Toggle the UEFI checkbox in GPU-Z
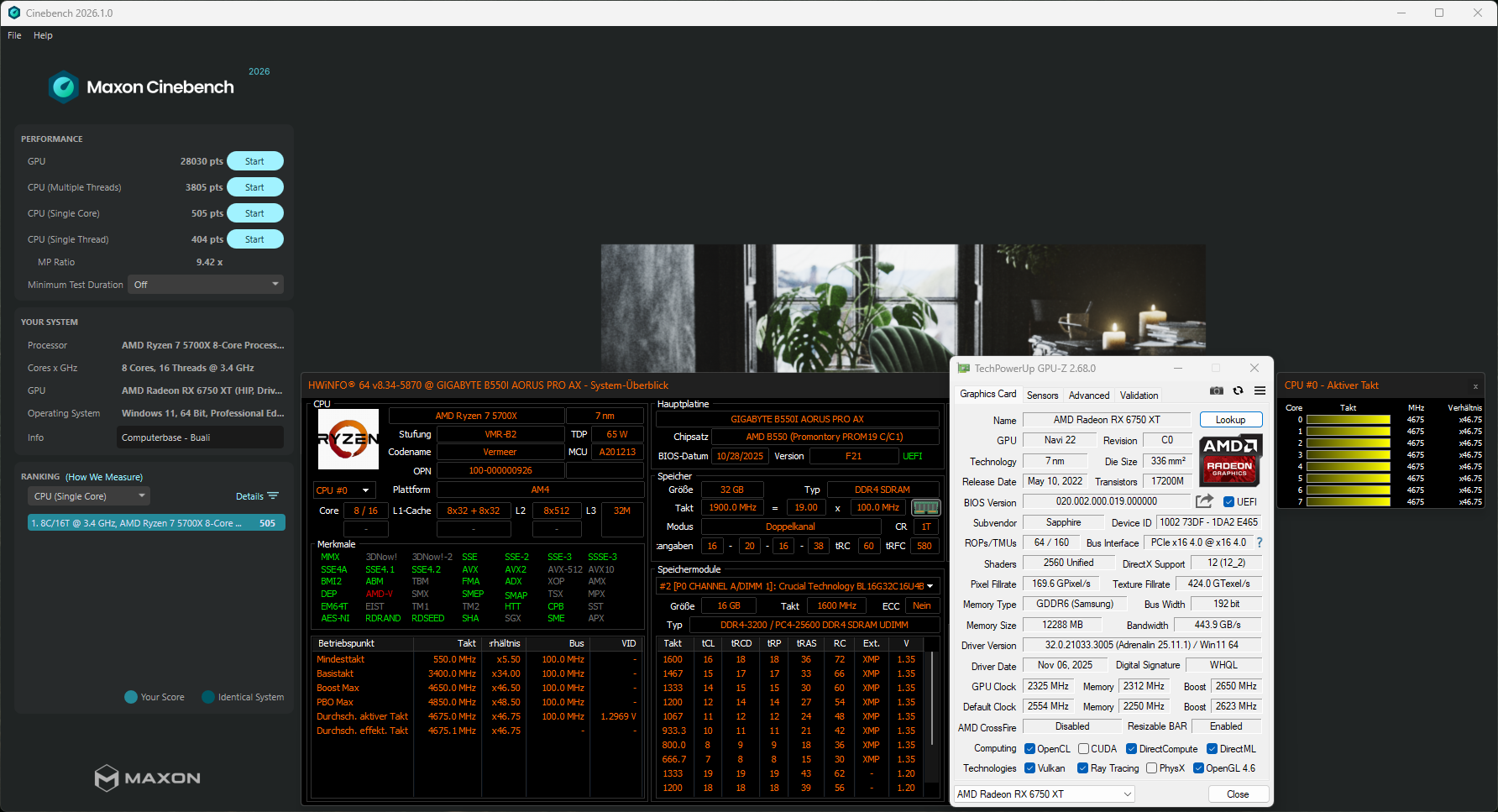This screenshot has width=1498, height=812. [1228, 502]
